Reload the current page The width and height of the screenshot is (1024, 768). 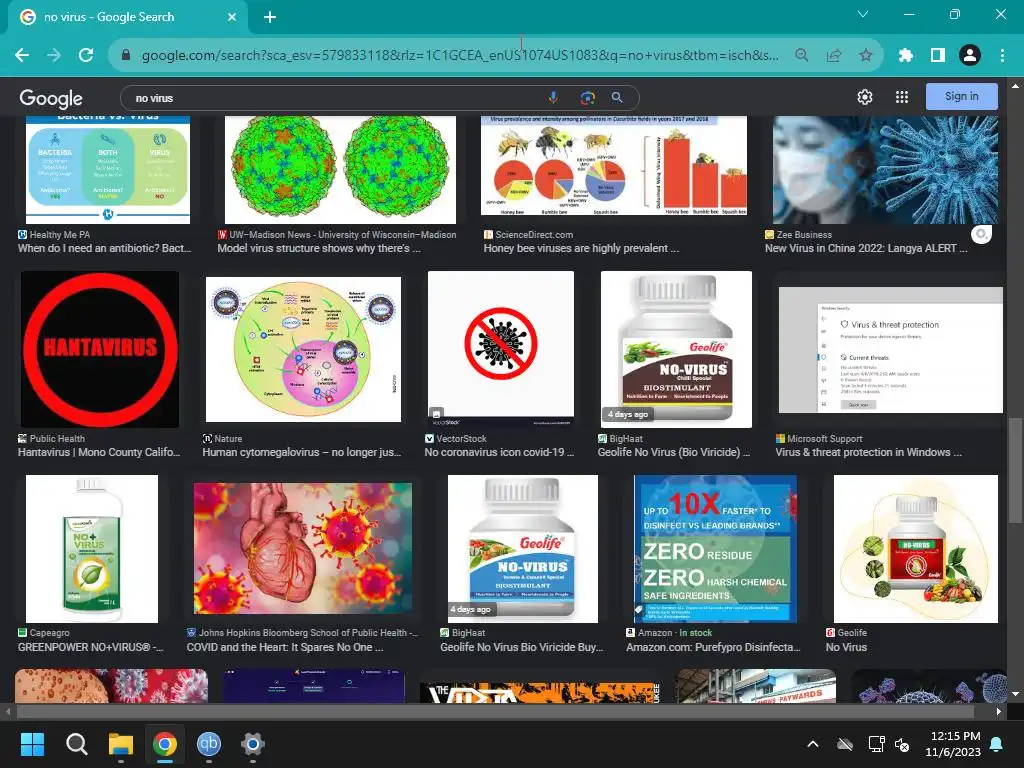click(x=86, y=56)
